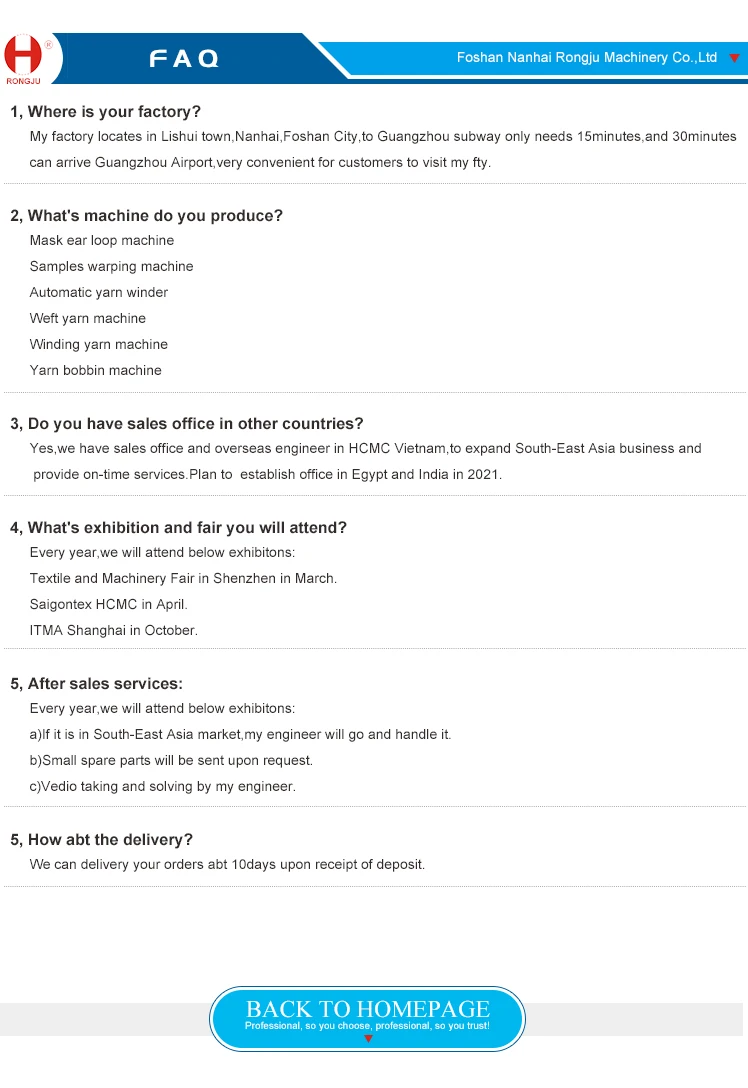Click the "Saigontex HCMC in April." line
Image resolution: width=748 pixels, height=1088 pixels.
(109, 604)
